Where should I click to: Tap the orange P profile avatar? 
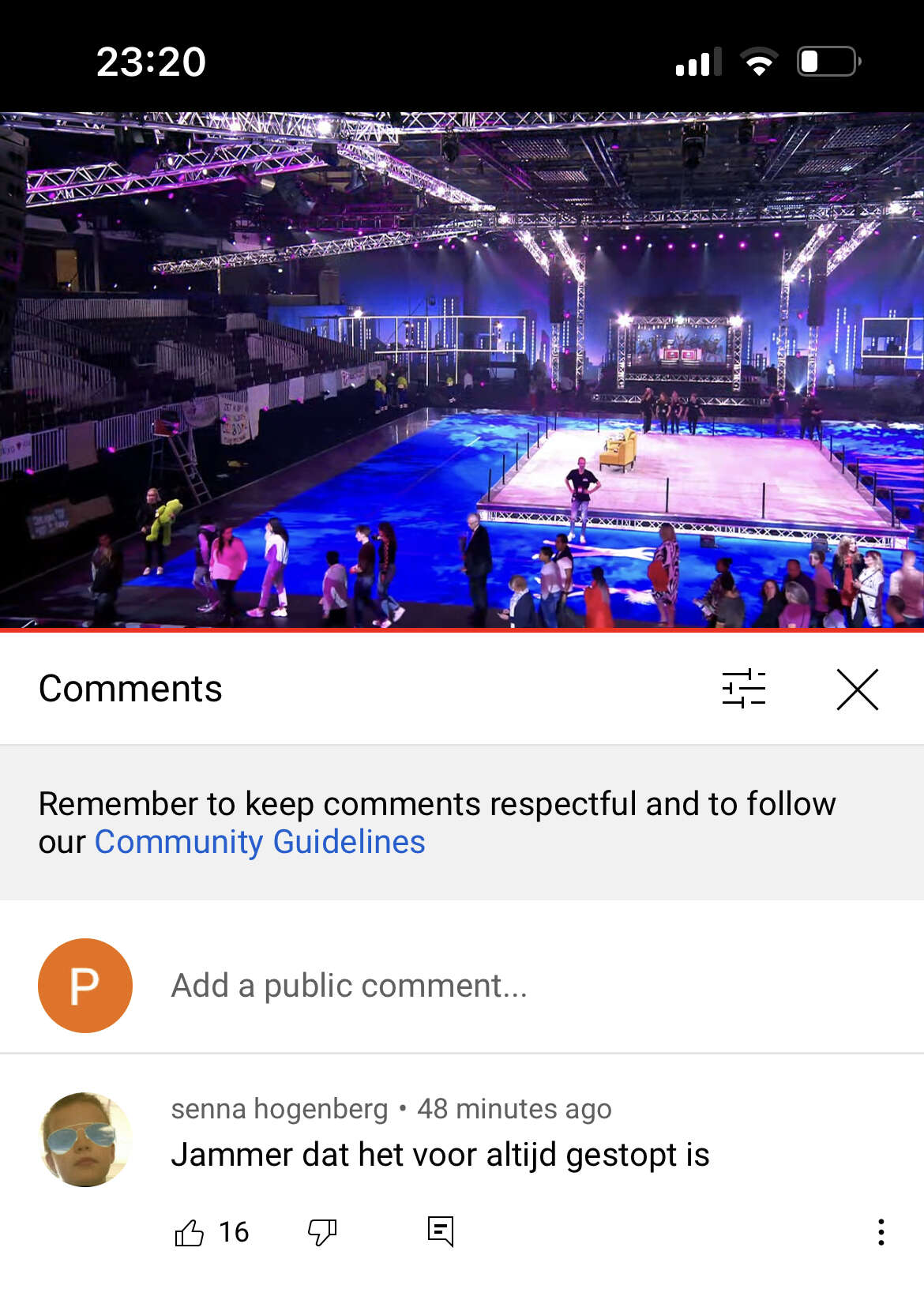click(x=85, y=986)
